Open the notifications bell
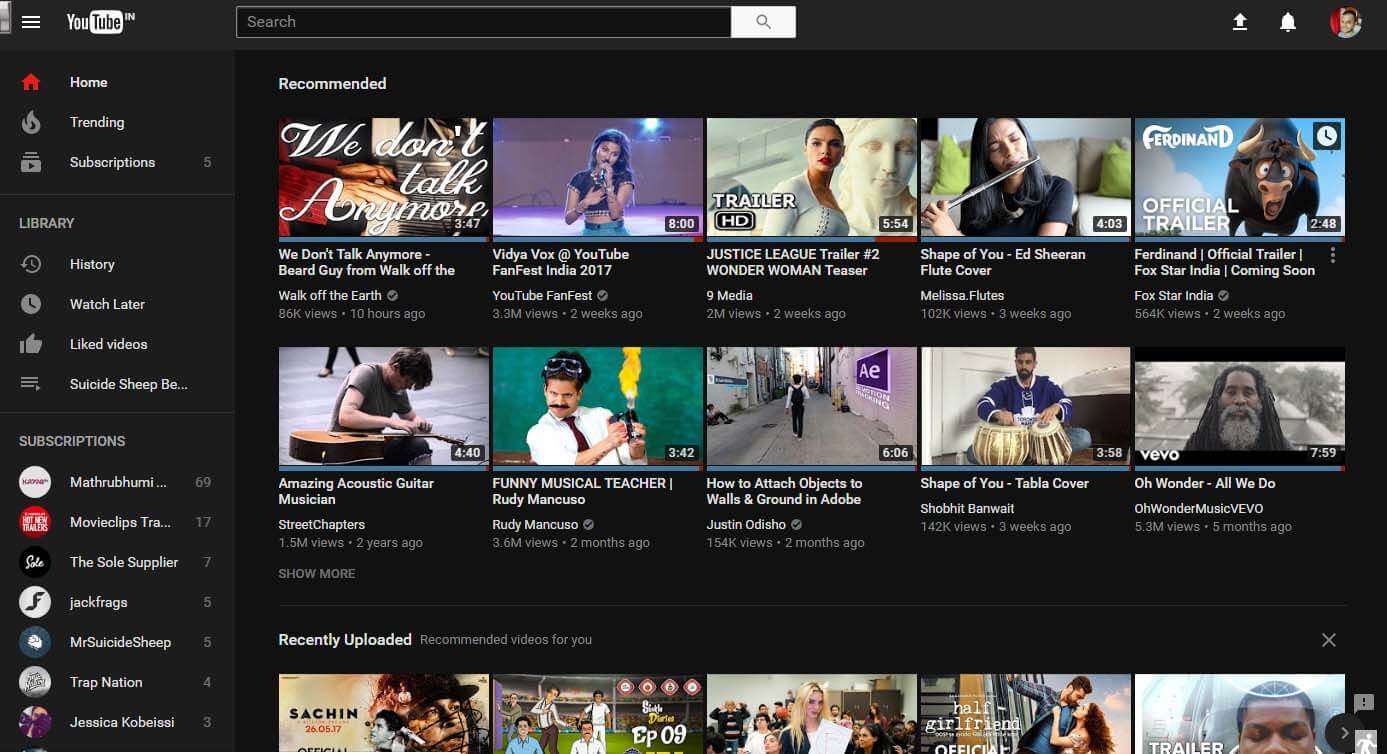This screenshot has height=754, width=1387. [1288, 22]
